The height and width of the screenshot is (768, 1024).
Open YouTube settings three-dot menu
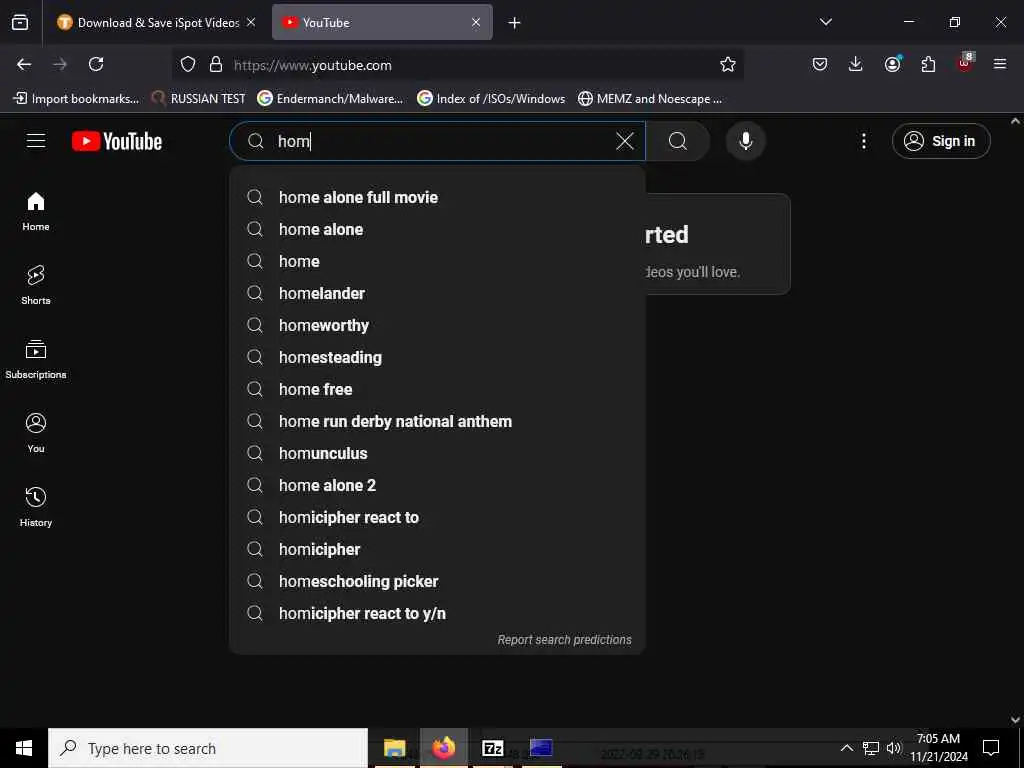coord(863,141)
